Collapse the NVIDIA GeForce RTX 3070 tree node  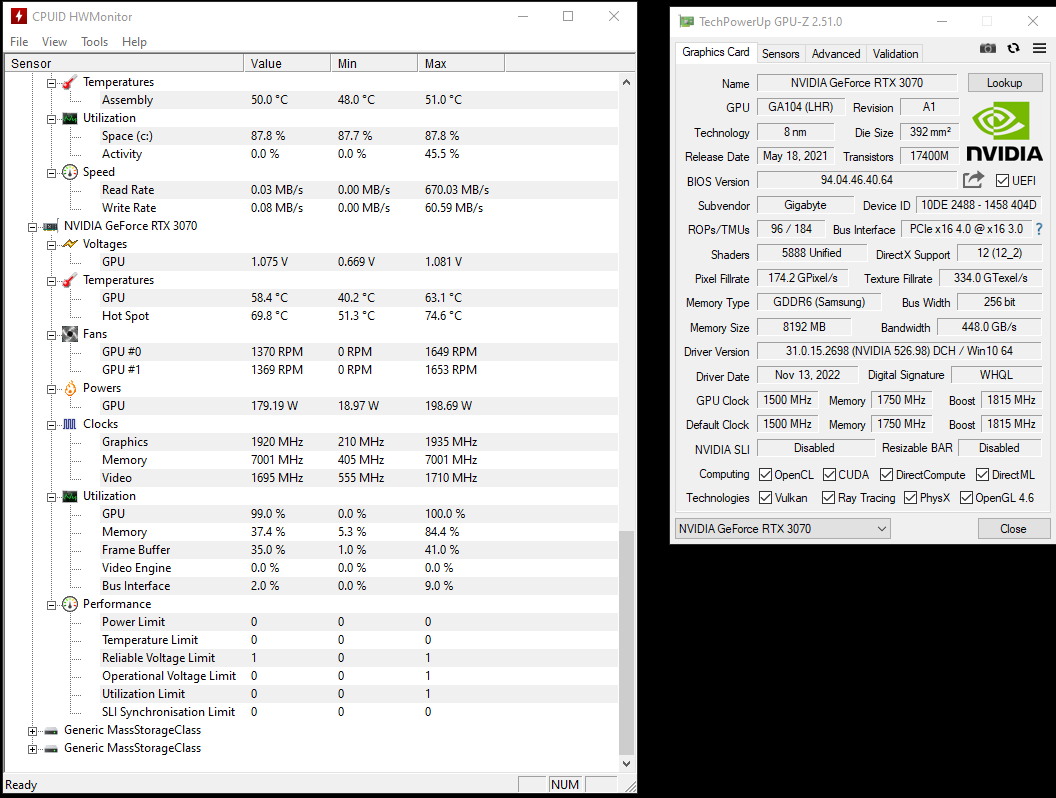click(32, 227)
